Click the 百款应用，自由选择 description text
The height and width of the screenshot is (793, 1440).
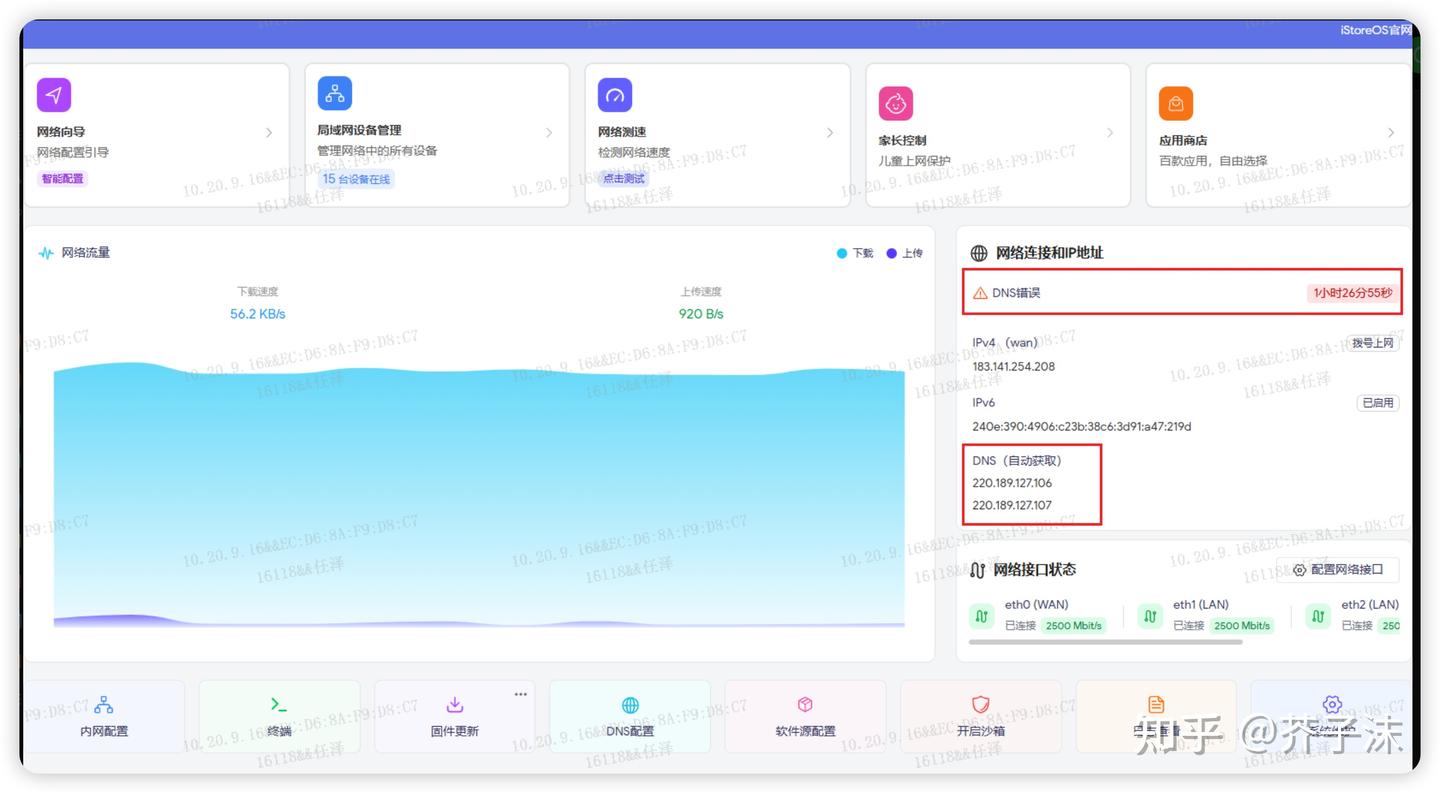1213,161
